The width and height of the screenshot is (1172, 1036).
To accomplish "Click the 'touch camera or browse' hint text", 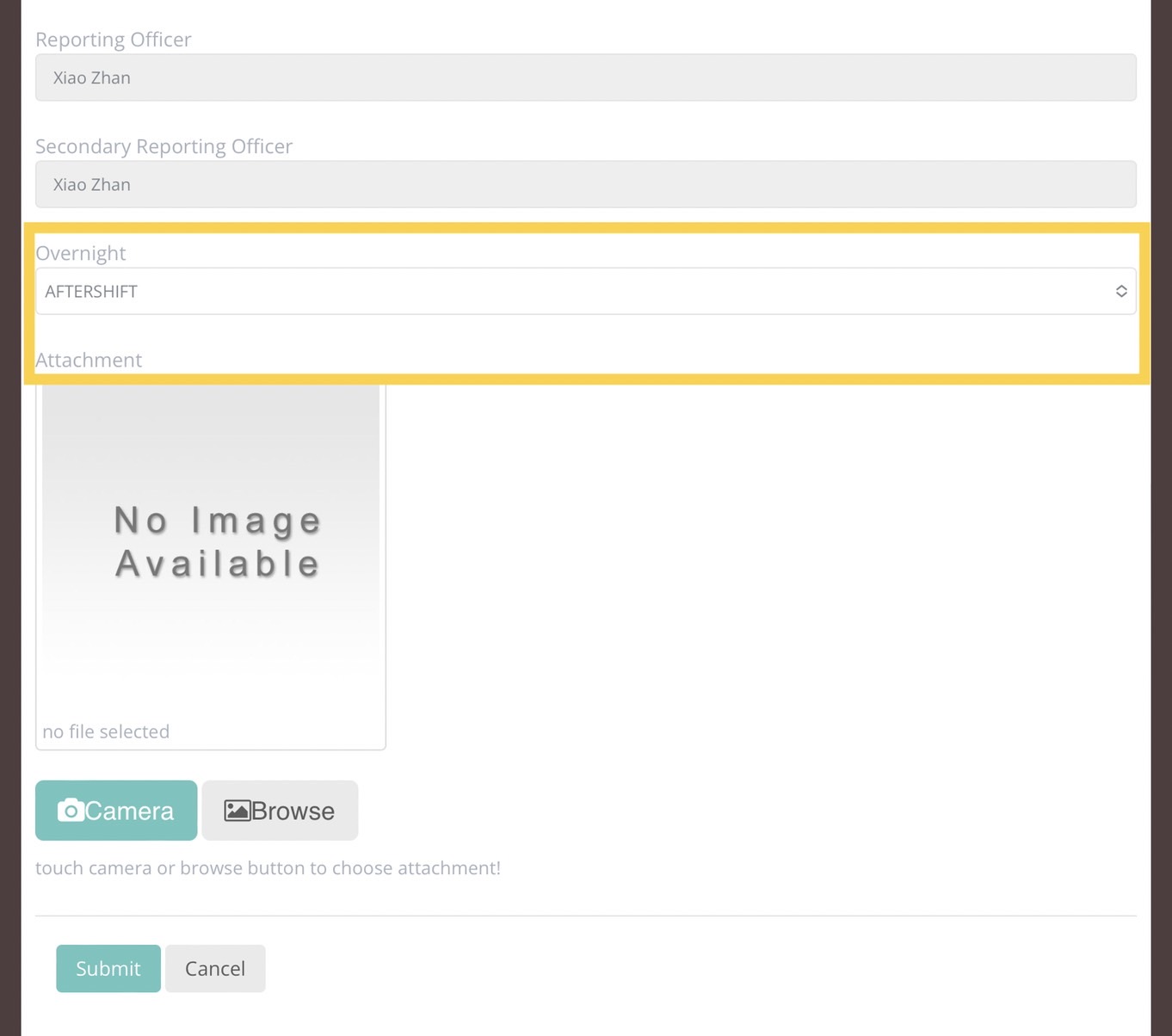I will click(x=268, y=868).
